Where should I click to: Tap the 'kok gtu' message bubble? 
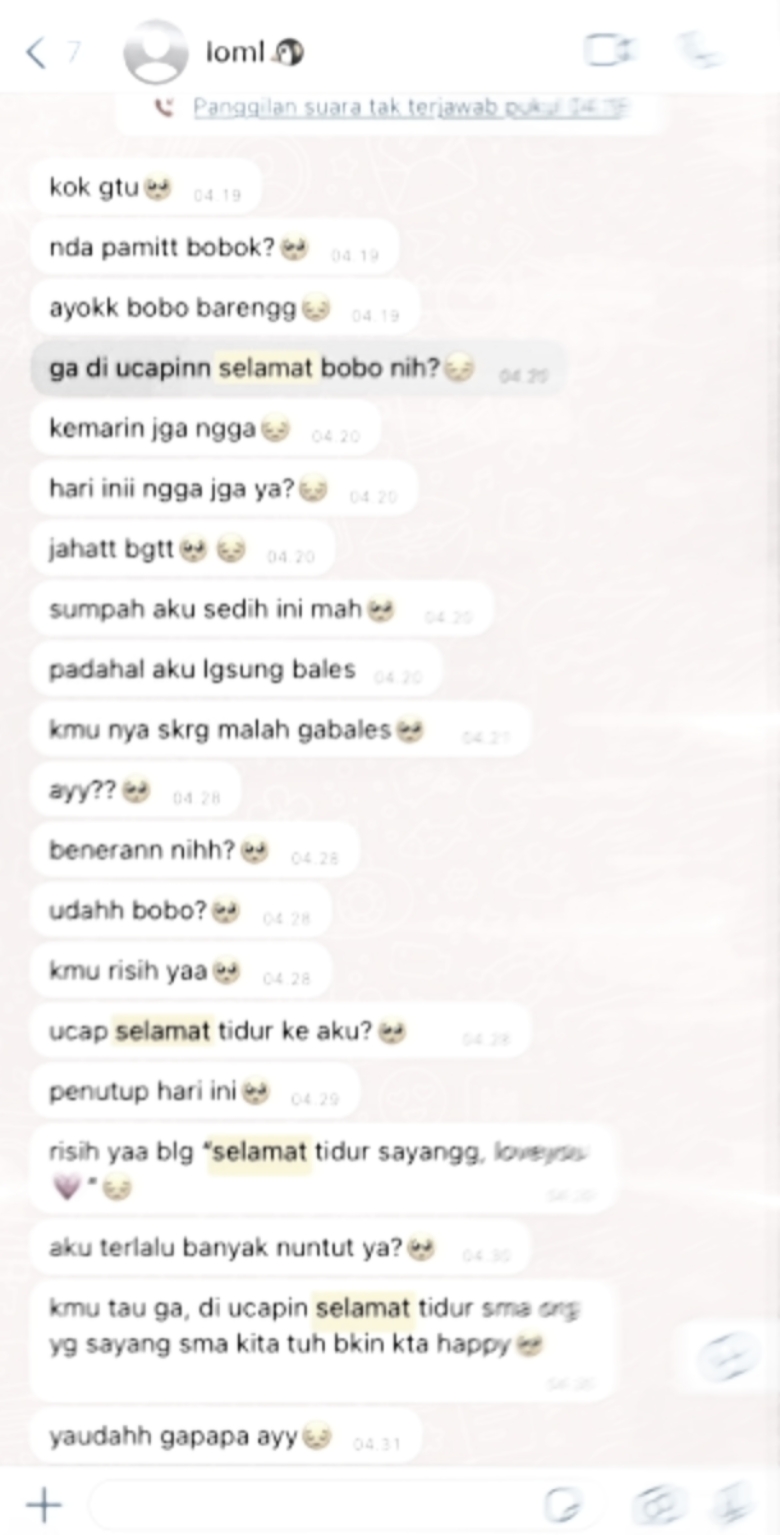coord(146,188)
